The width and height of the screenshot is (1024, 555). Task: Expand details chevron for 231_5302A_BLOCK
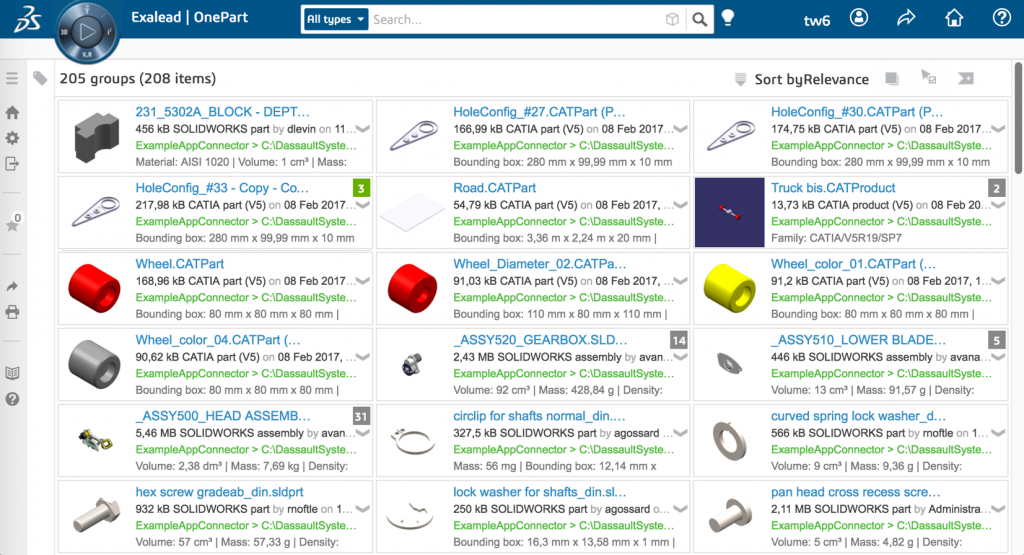[363, 129]
